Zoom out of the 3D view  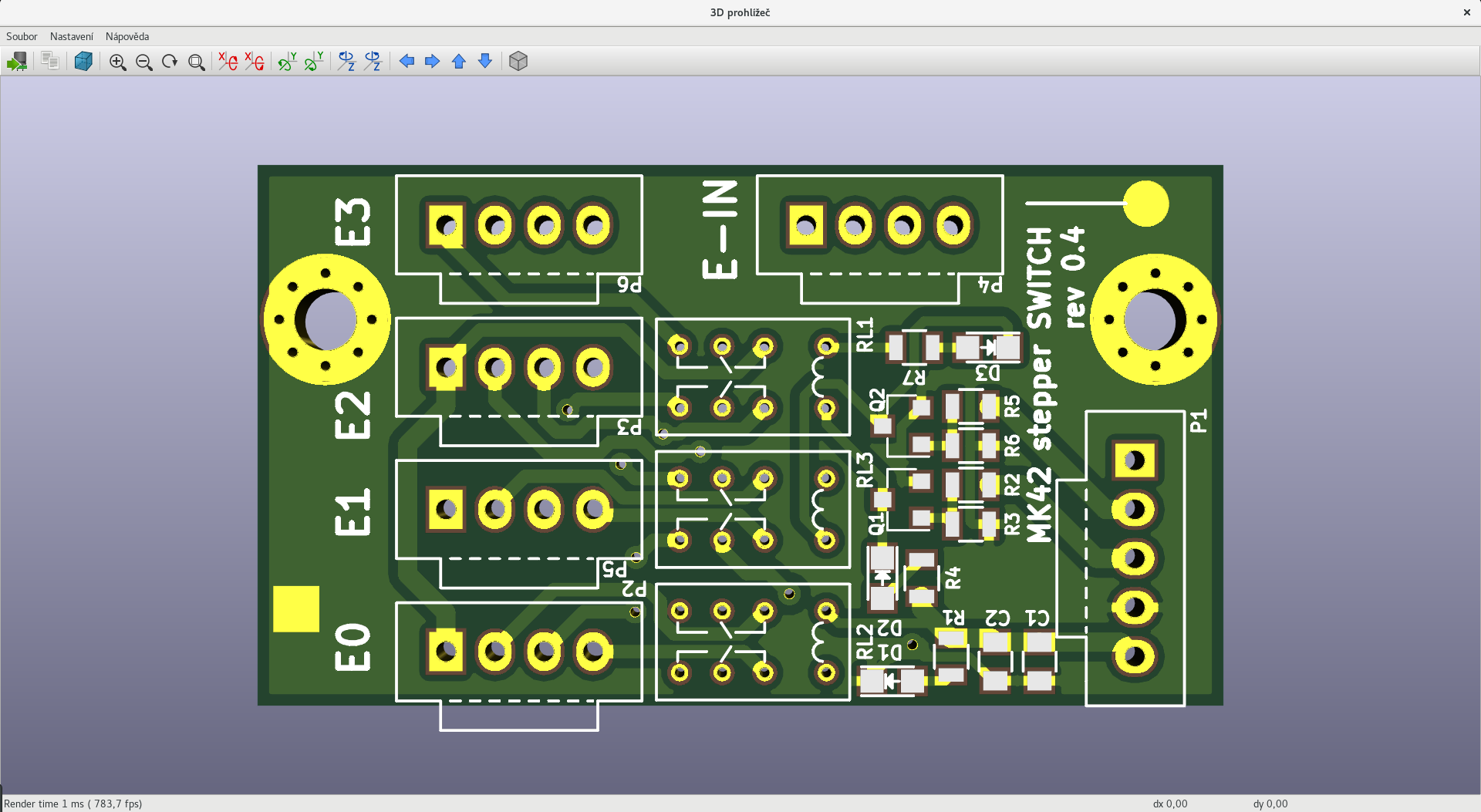[x=144, y=62]
